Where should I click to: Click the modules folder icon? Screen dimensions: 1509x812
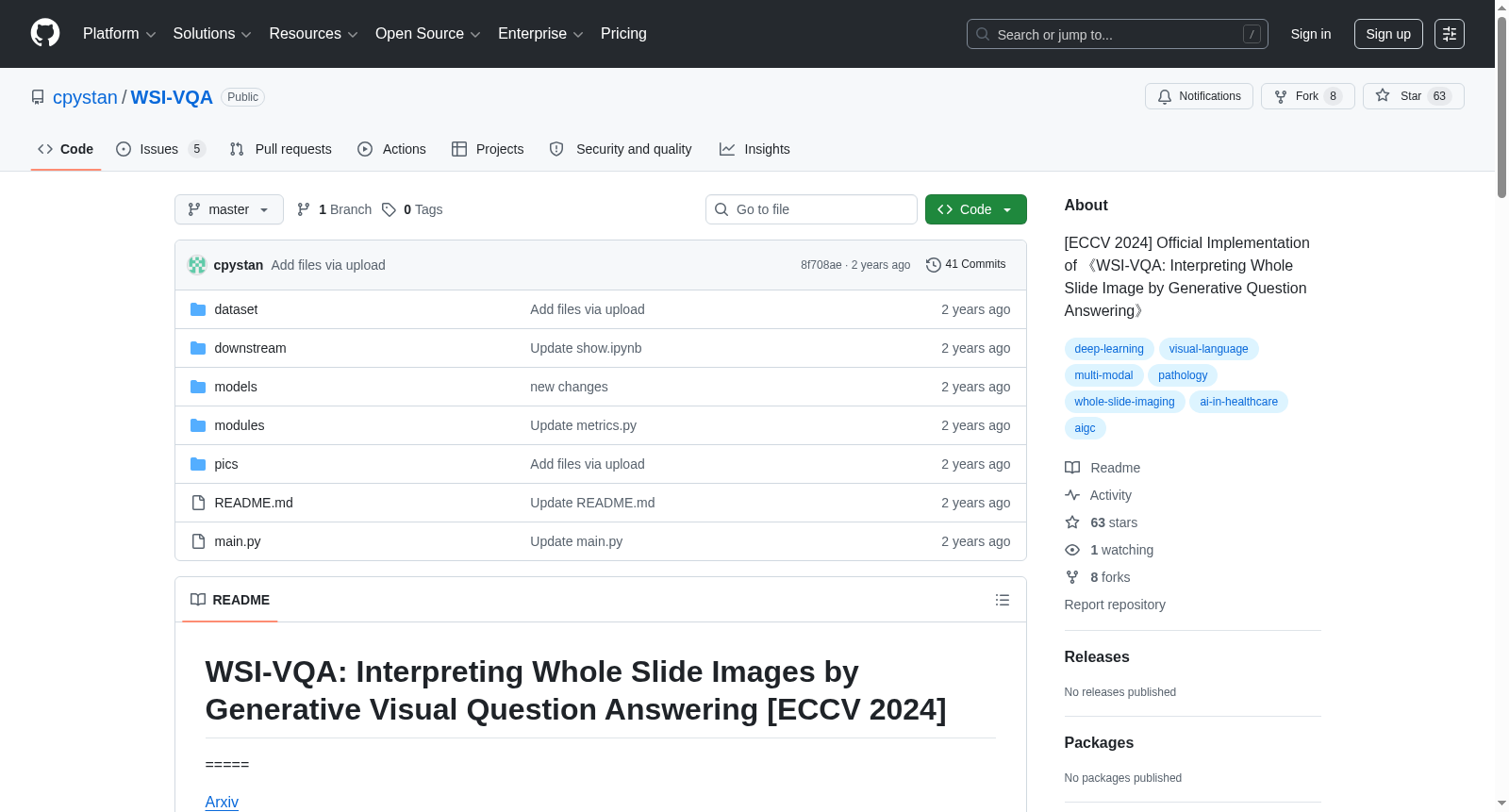[198, 425]
